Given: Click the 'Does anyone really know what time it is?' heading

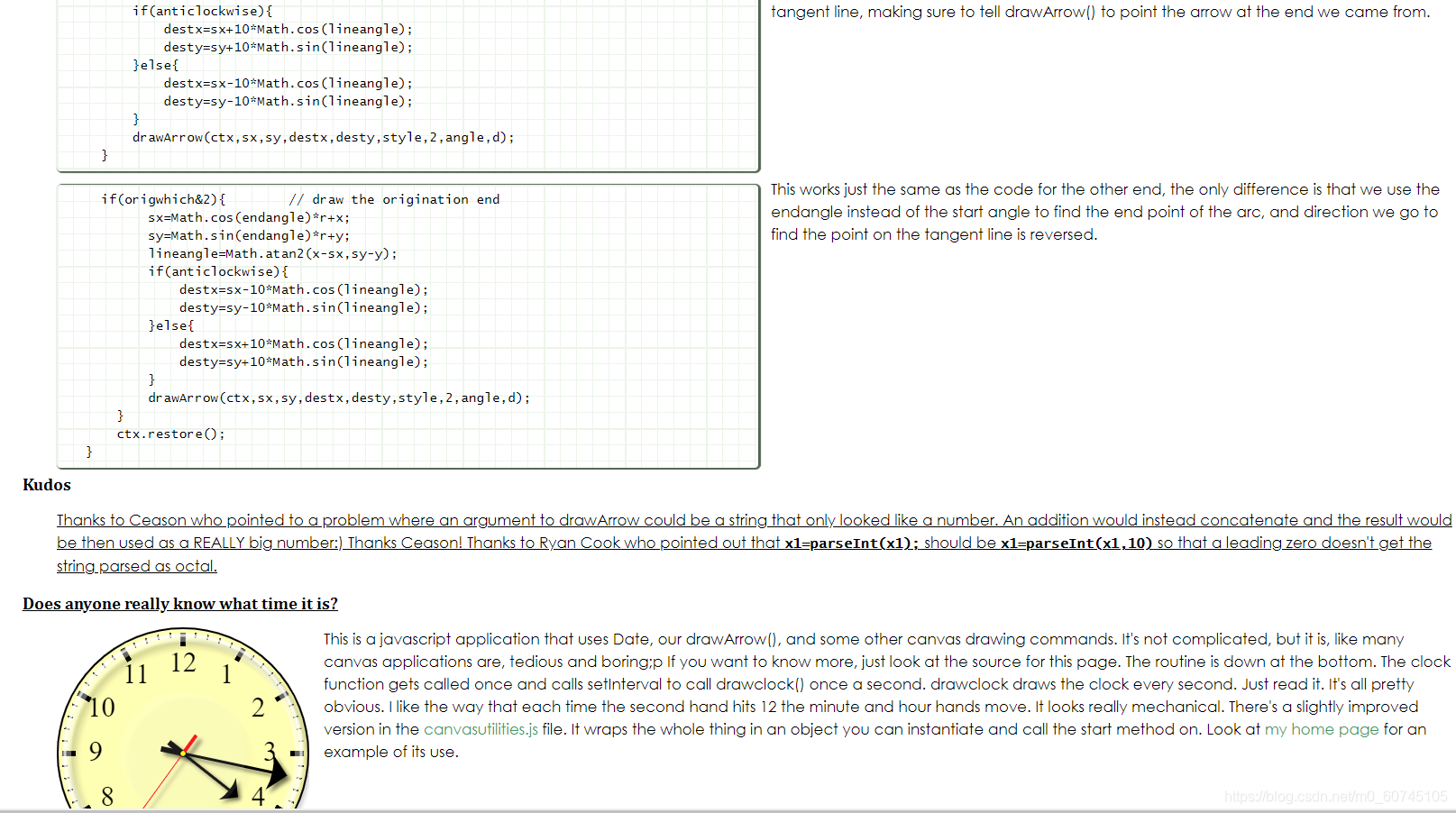Looking at the screenshot, I should pos(180,604).
